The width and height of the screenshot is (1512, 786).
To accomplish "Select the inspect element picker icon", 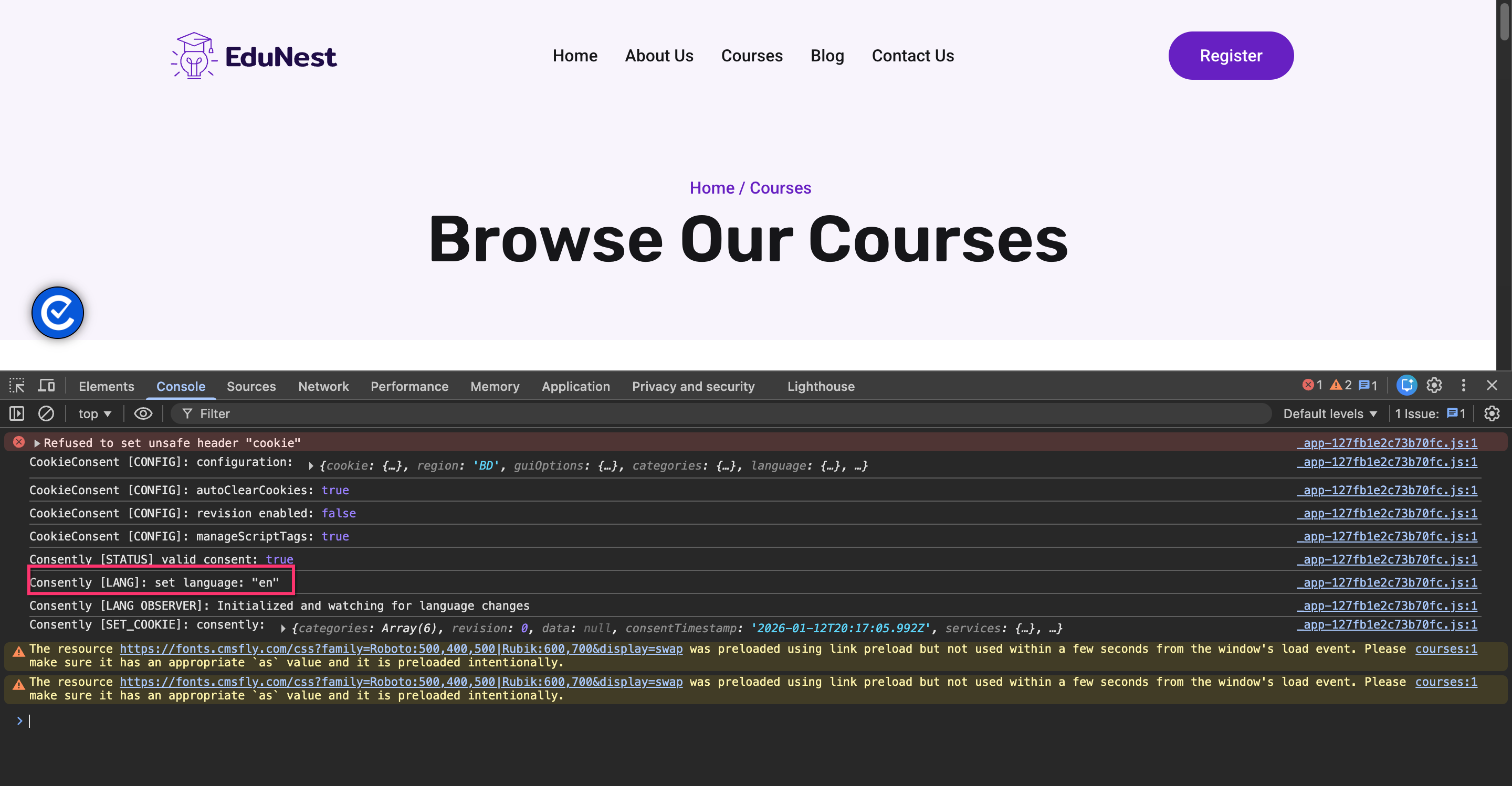I will 17,385.
